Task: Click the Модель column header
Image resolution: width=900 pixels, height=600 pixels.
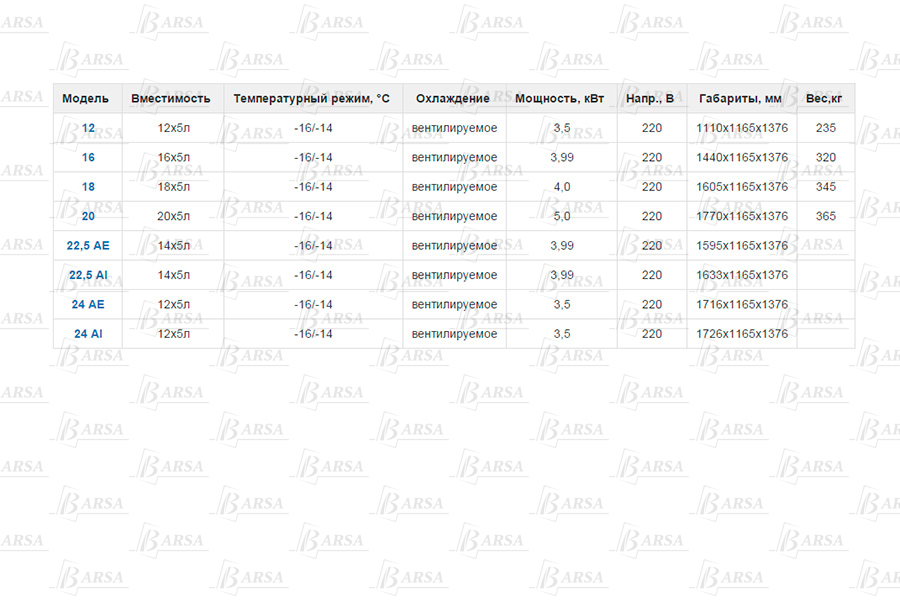Action: click(85, 99)
